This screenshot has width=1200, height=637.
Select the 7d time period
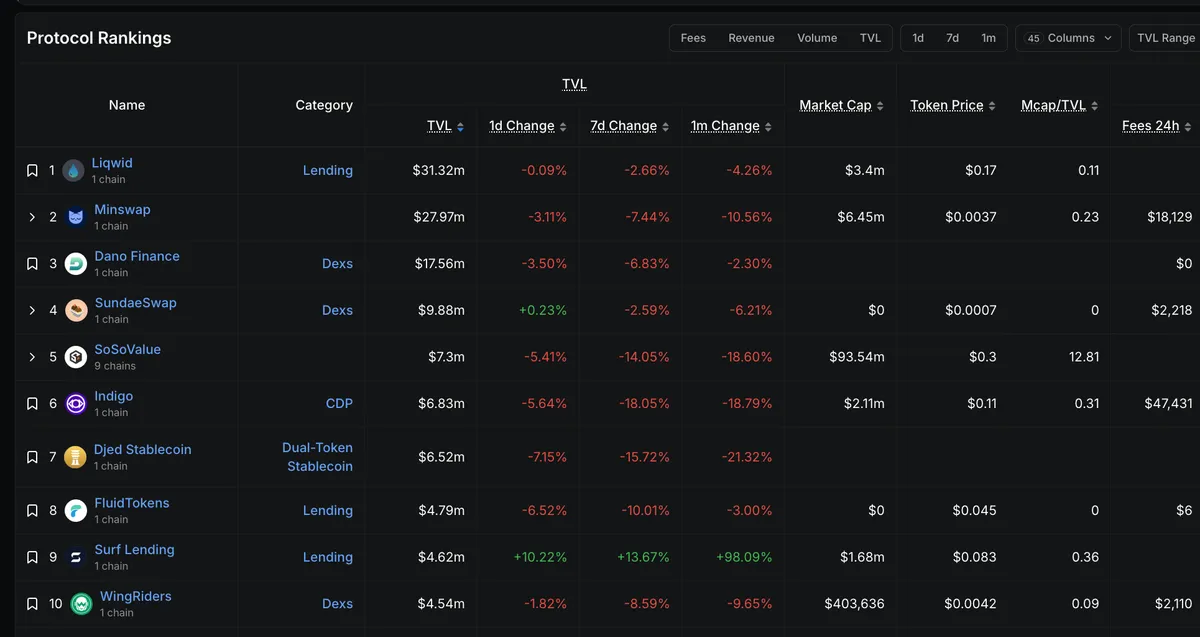[952, 38]
